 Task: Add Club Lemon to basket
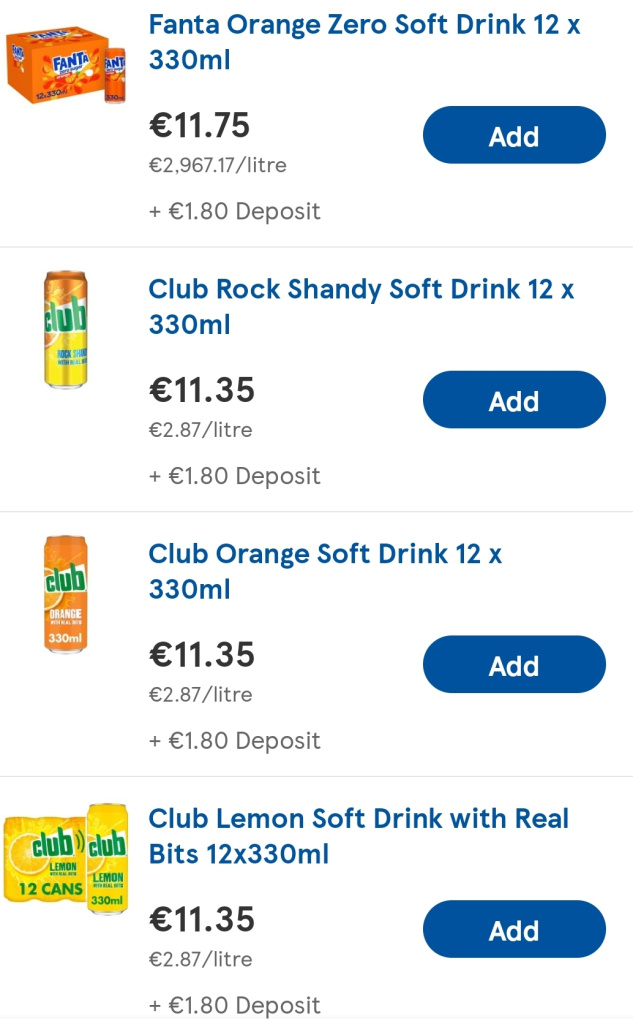514,929
